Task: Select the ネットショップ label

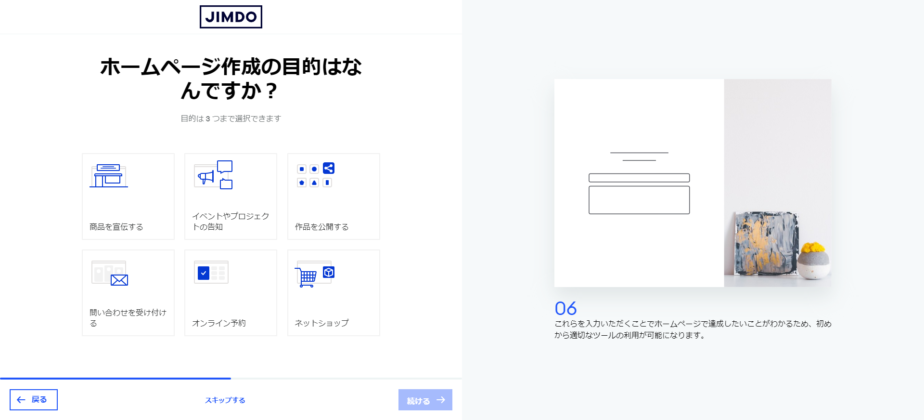Action: point(322,323)
